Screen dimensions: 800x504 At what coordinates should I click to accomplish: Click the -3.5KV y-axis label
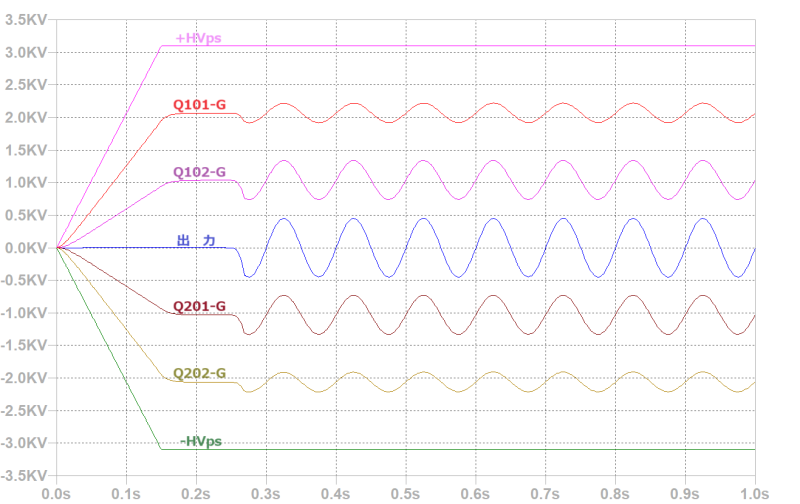(24, 476)
